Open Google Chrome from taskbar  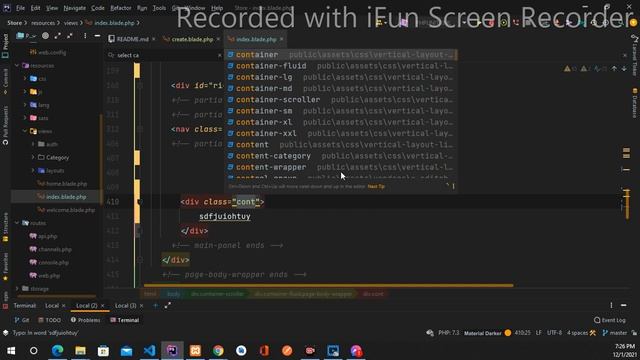click(218, 351)
